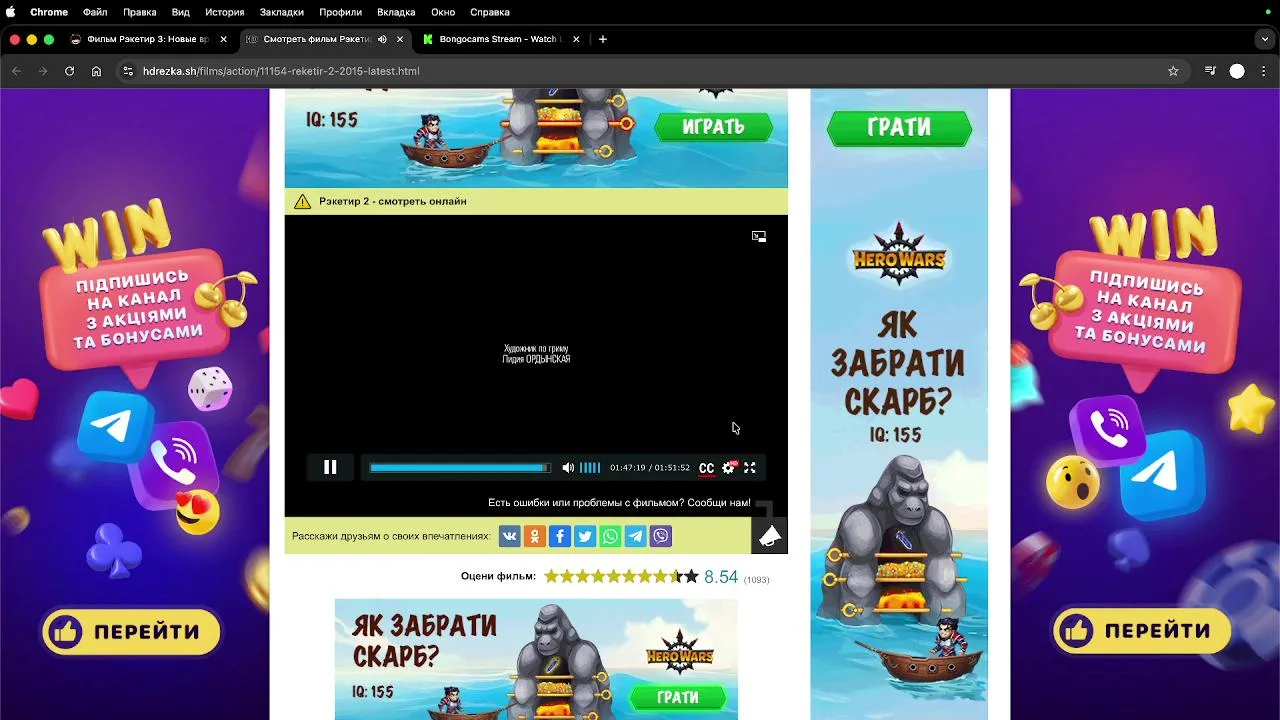Viewport: 1280px width, 720px height.
Task: Rate the film with the star rating
Action: click(x=621, y=577)
